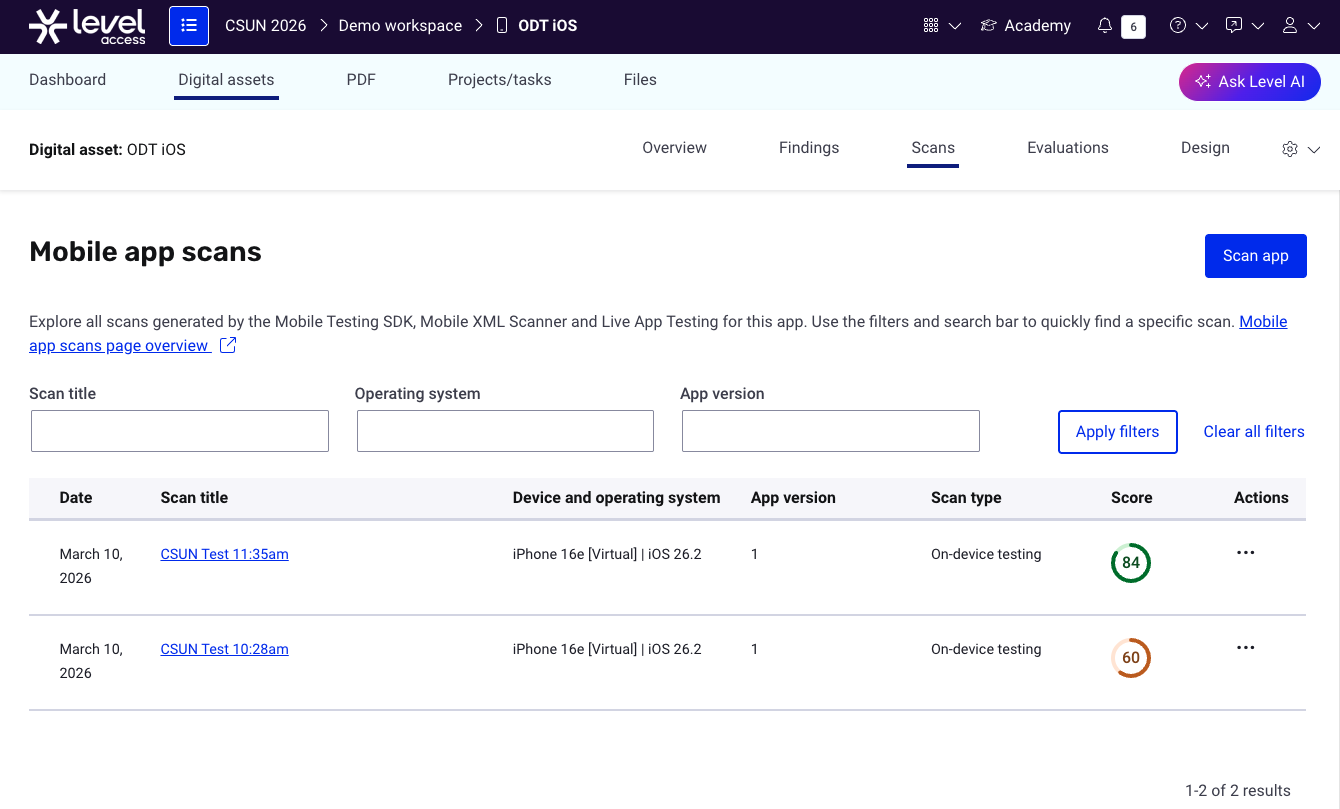This screenshot has height=809, width=1340.
Task: Click the Level Access logo
Action: coord(87,26)
